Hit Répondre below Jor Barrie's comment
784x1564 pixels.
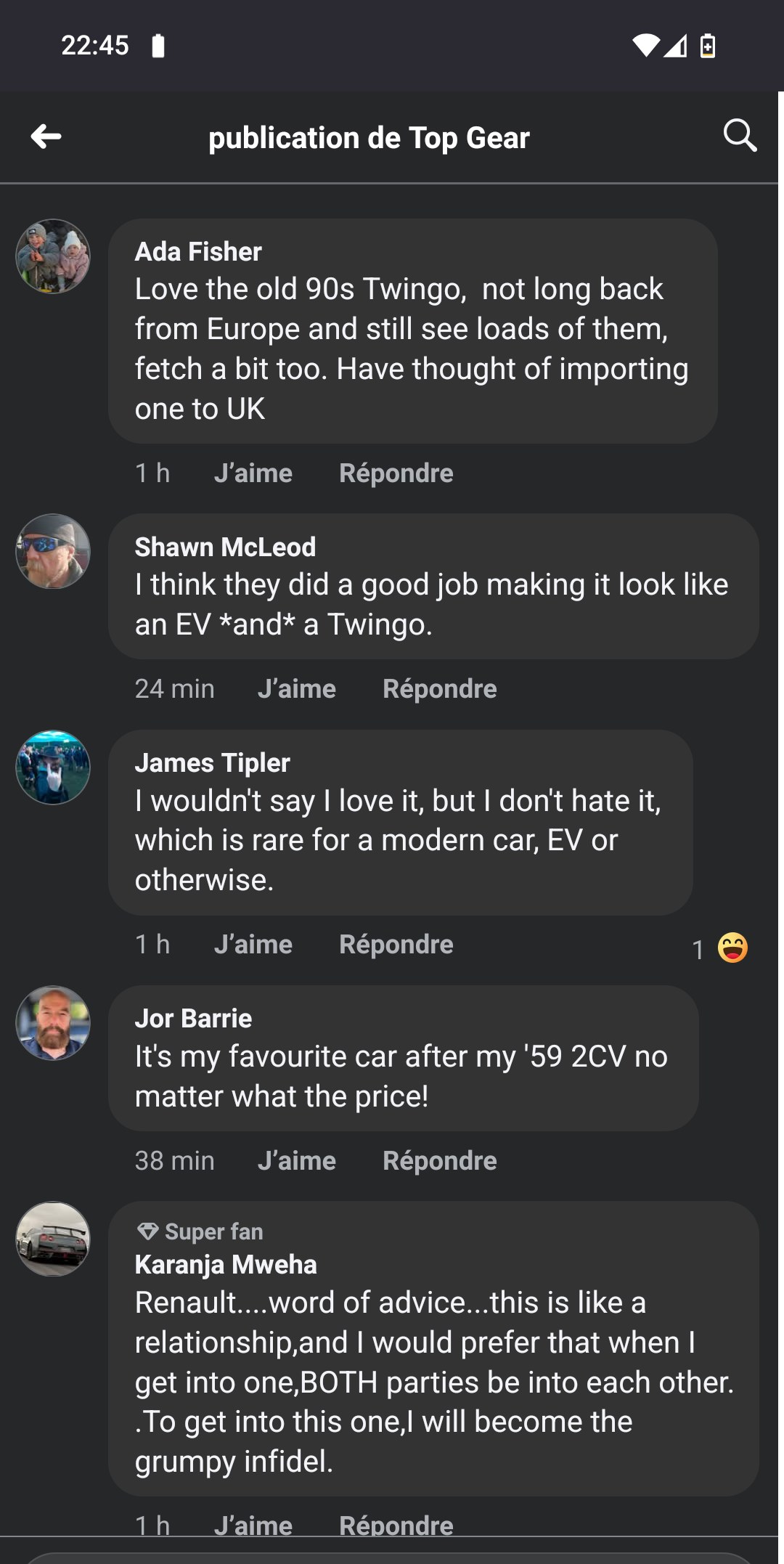(439, 1161)
